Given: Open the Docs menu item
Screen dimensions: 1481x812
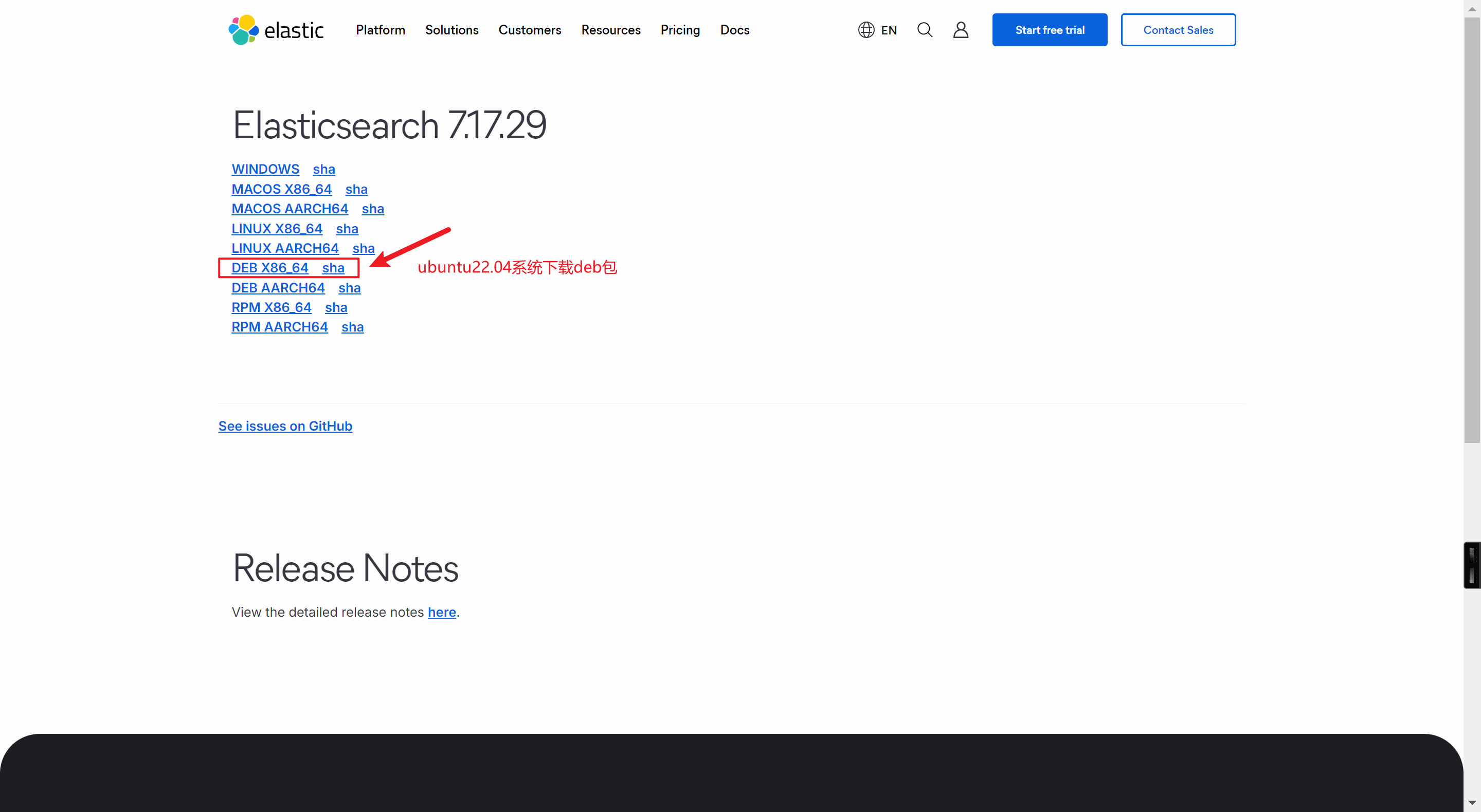Looking at the screenshot, I should pos(735,30).
